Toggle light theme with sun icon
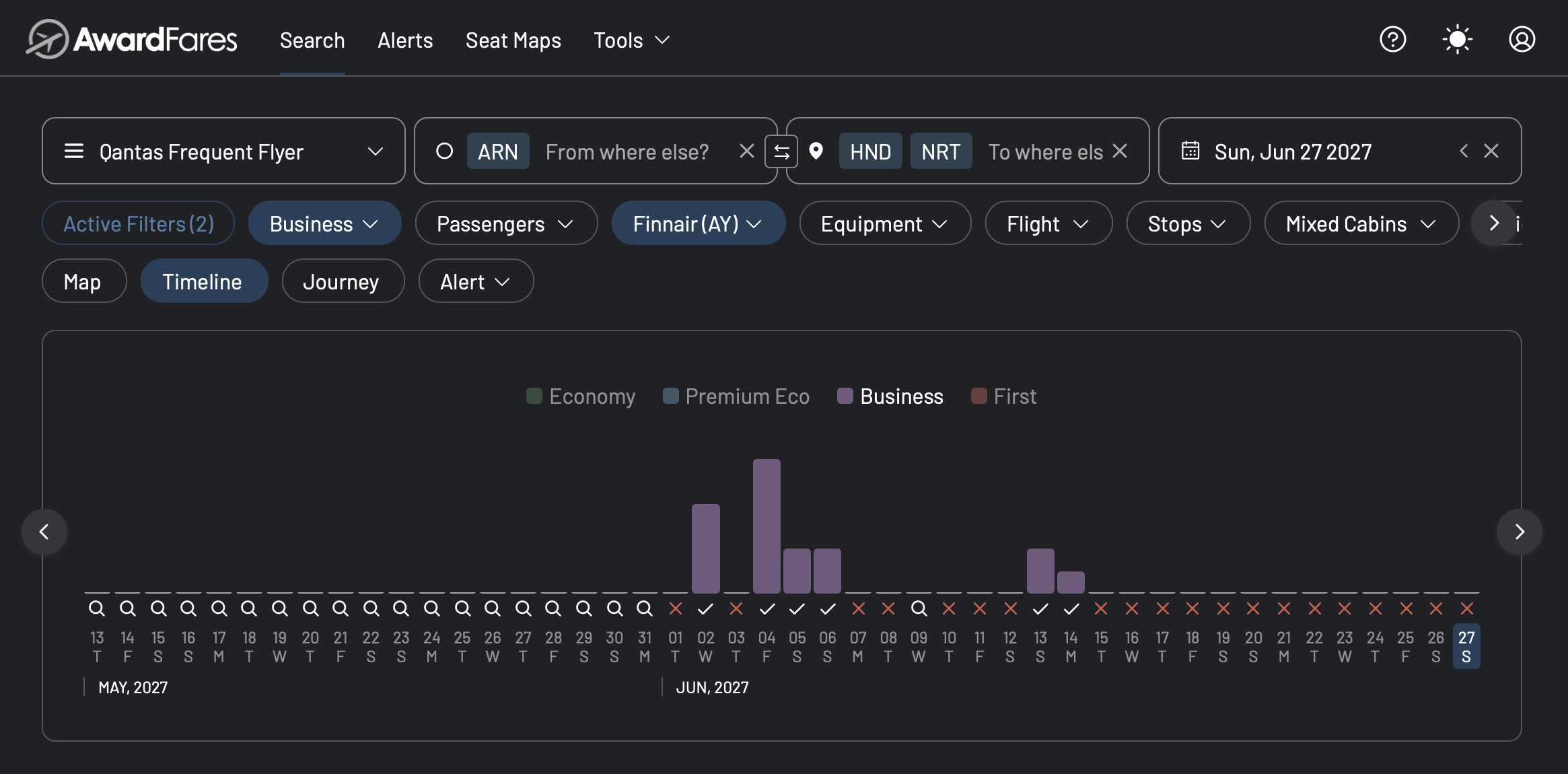Viewport: 1568px width, 774px height. (x=1457, y=39)
